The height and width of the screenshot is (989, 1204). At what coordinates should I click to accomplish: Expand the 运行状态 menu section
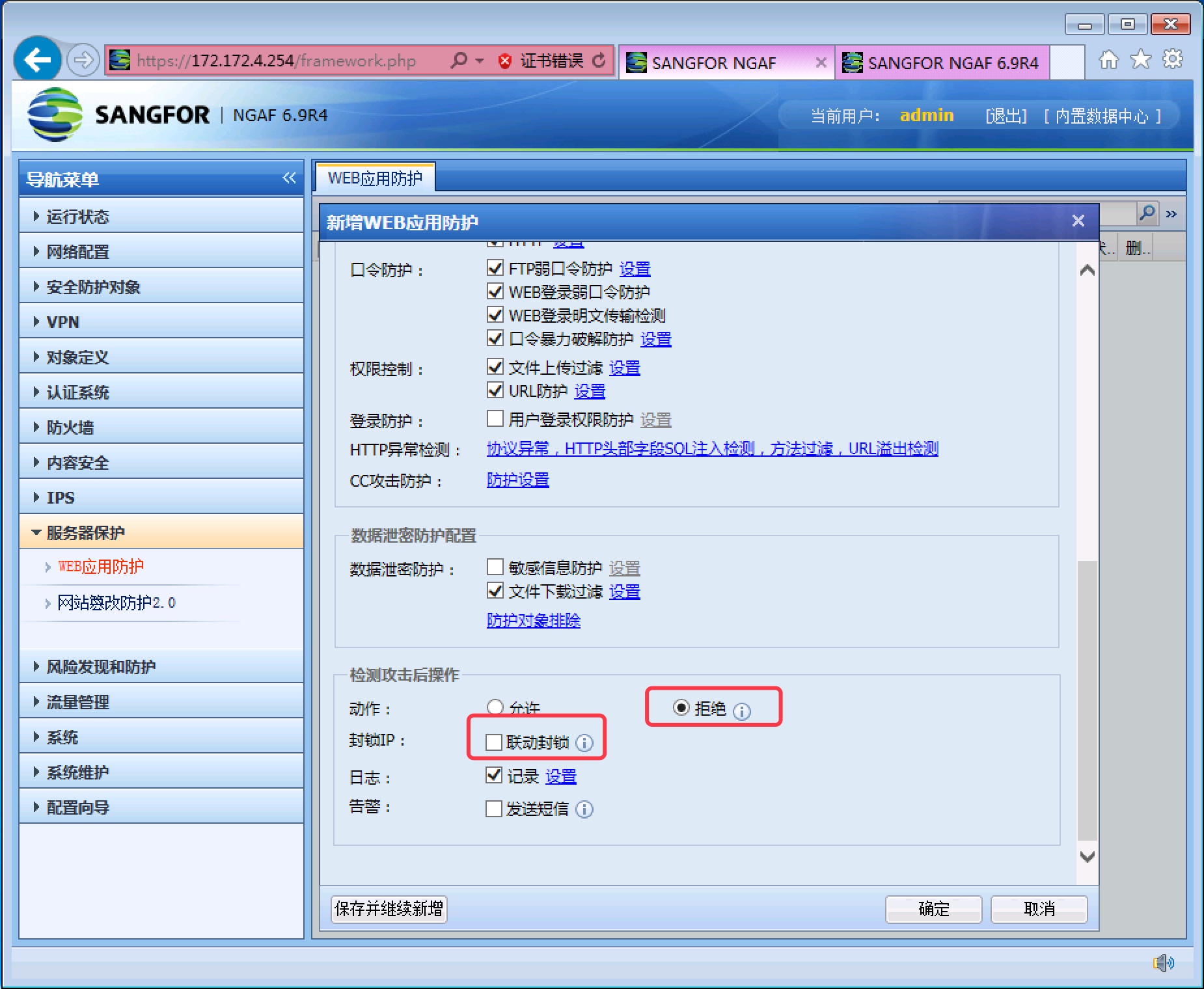[161, 216]
